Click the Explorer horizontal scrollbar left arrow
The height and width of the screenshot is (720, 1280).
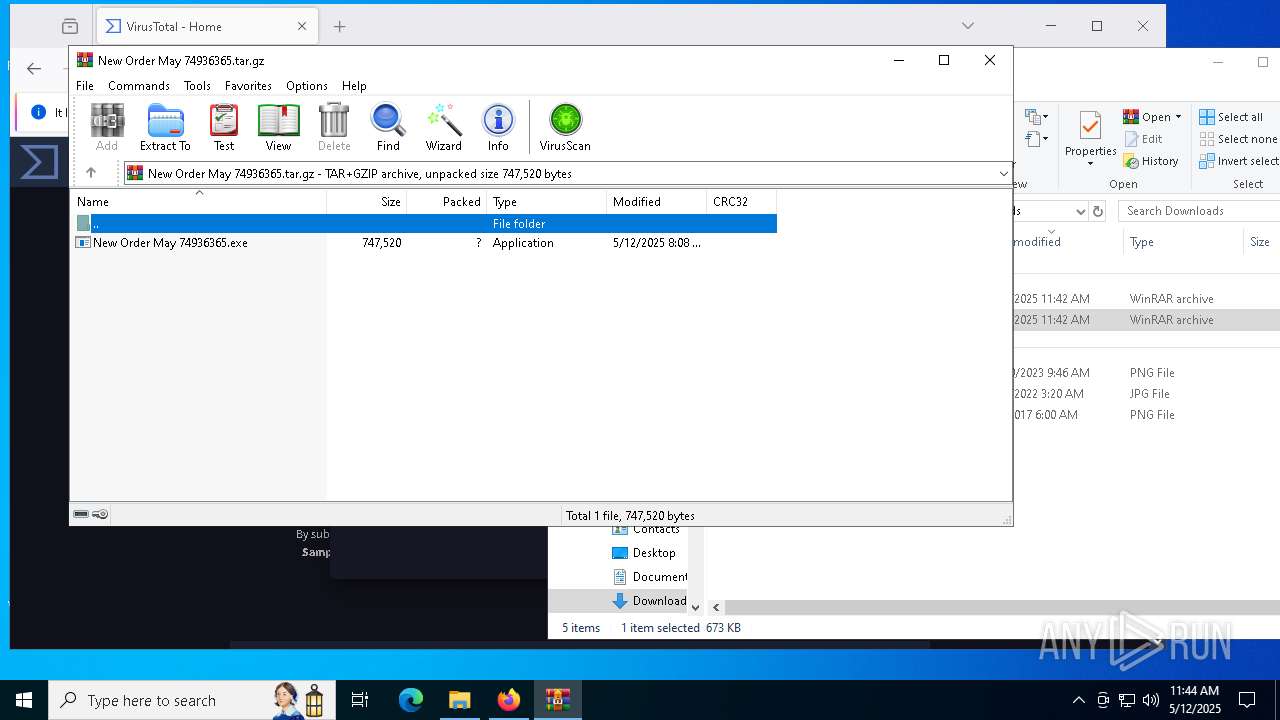716,607
